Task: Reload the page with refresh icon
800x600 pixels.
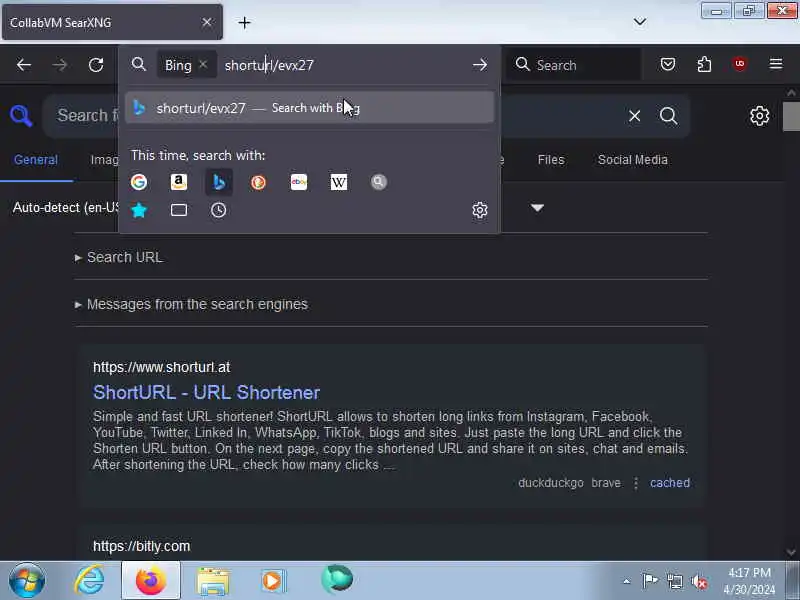Action: pos(96,65)
